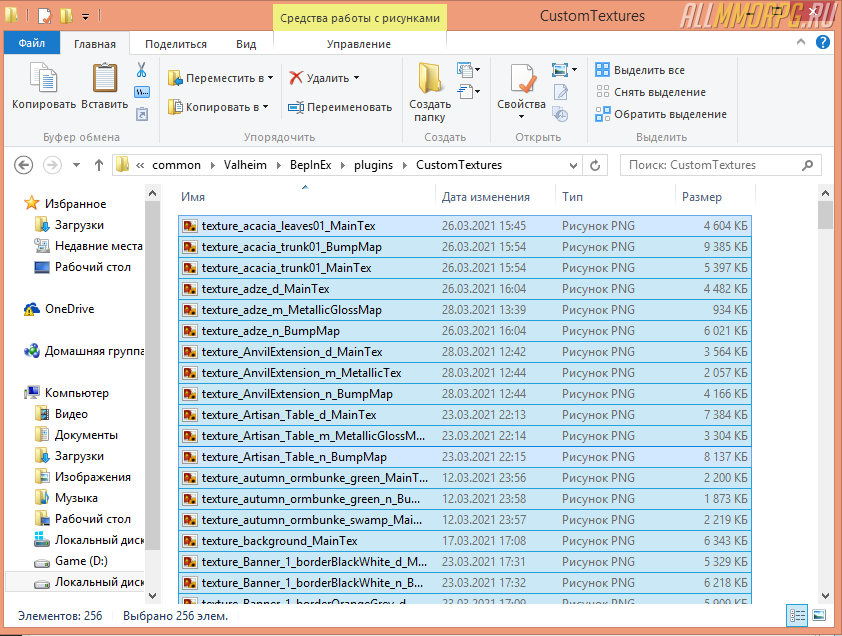Go up one folder level

(x=98, y=165)
